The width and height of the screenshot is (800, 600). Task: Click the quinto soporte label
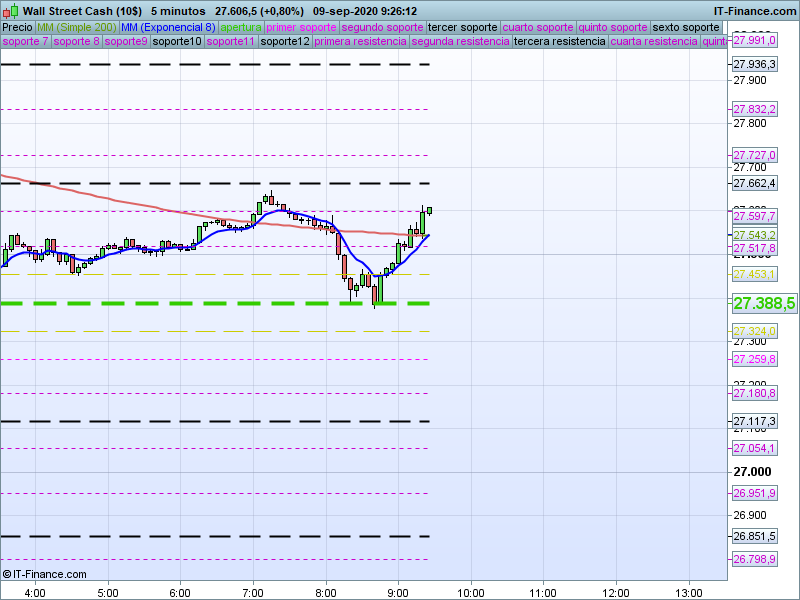(613, 28)
